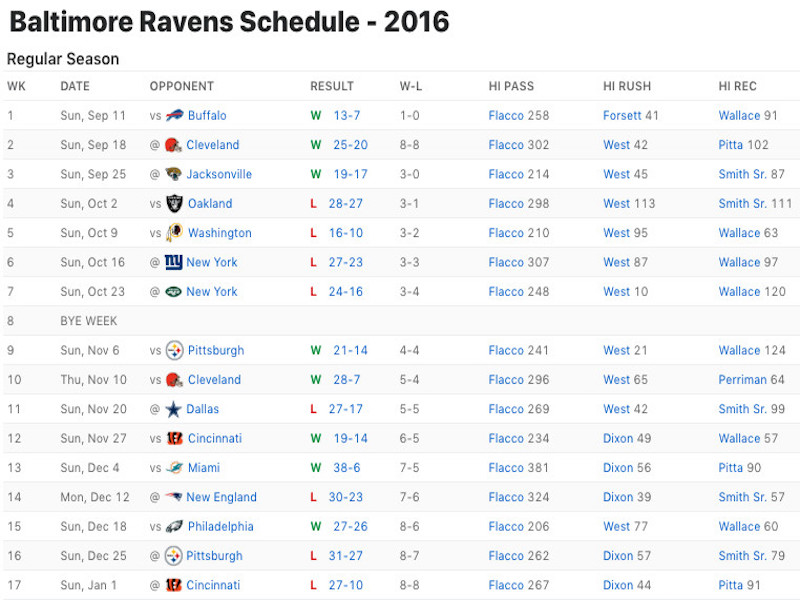Click the Bengals logo in week 17

[x=173, y=585]
